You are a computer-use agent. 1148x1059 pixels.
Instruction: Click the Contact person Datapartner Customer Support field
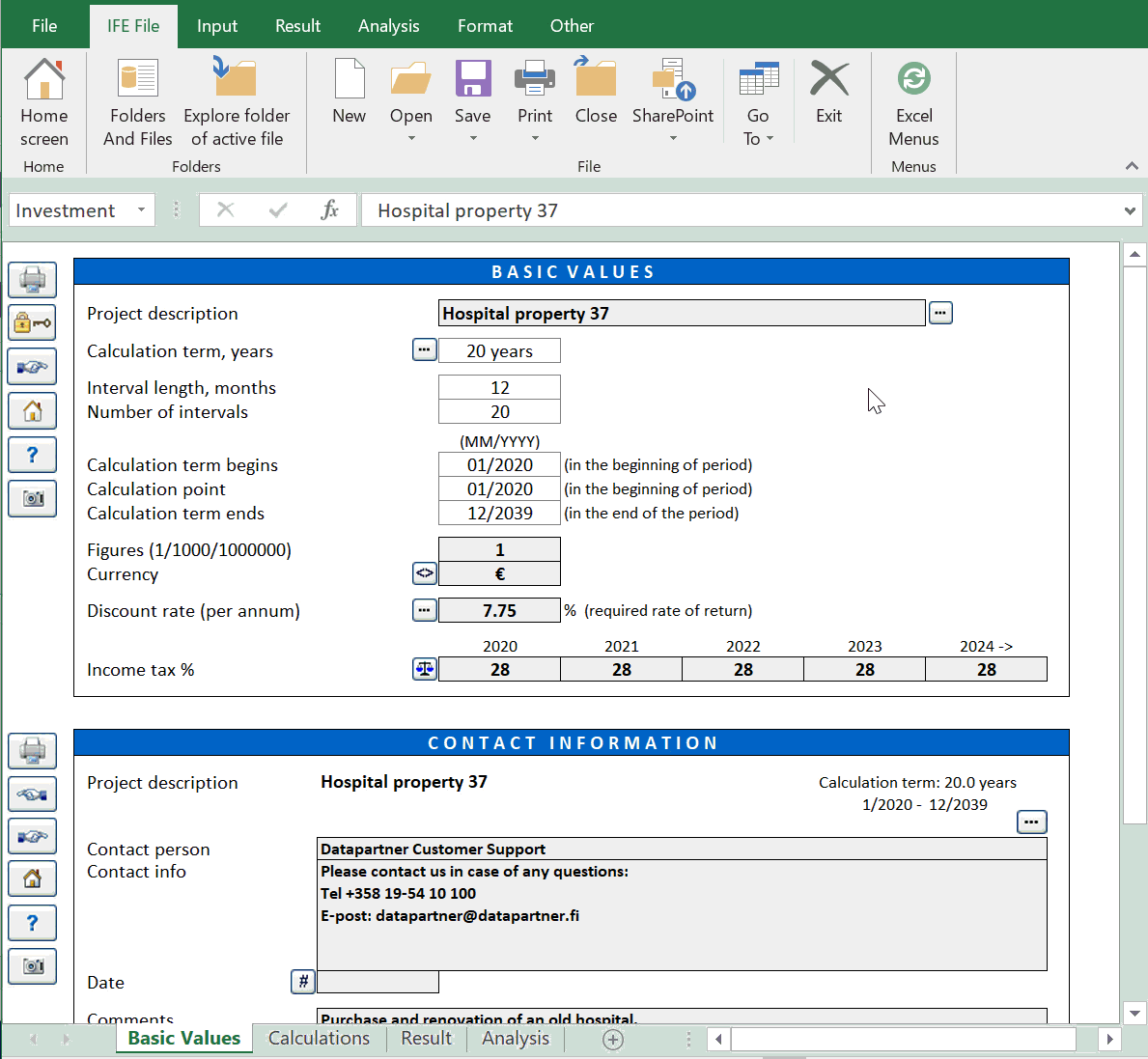[682, 849]
